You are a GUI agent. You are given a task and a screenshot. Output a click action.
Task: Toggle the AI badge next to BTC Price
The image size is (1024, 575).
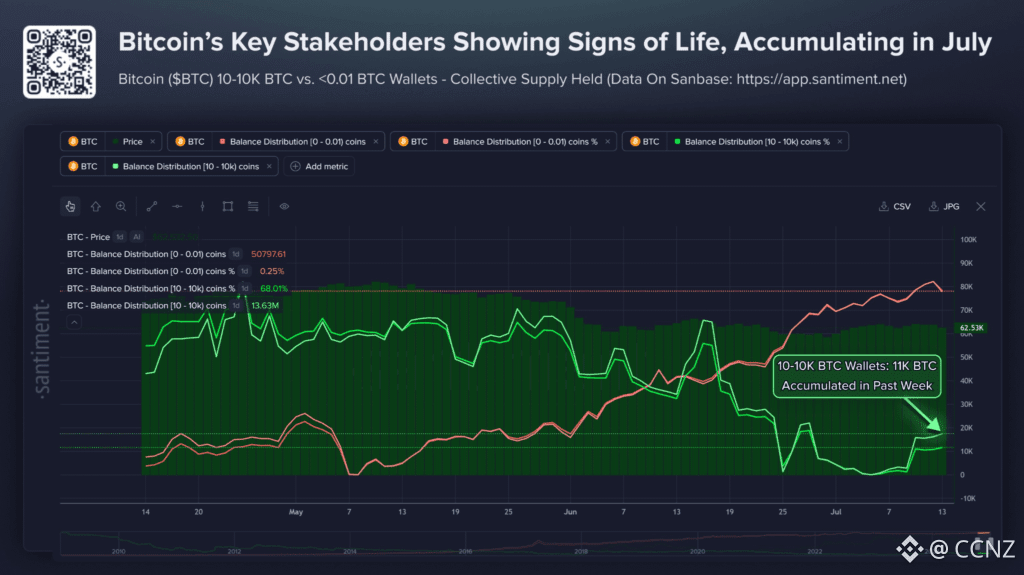136,237
